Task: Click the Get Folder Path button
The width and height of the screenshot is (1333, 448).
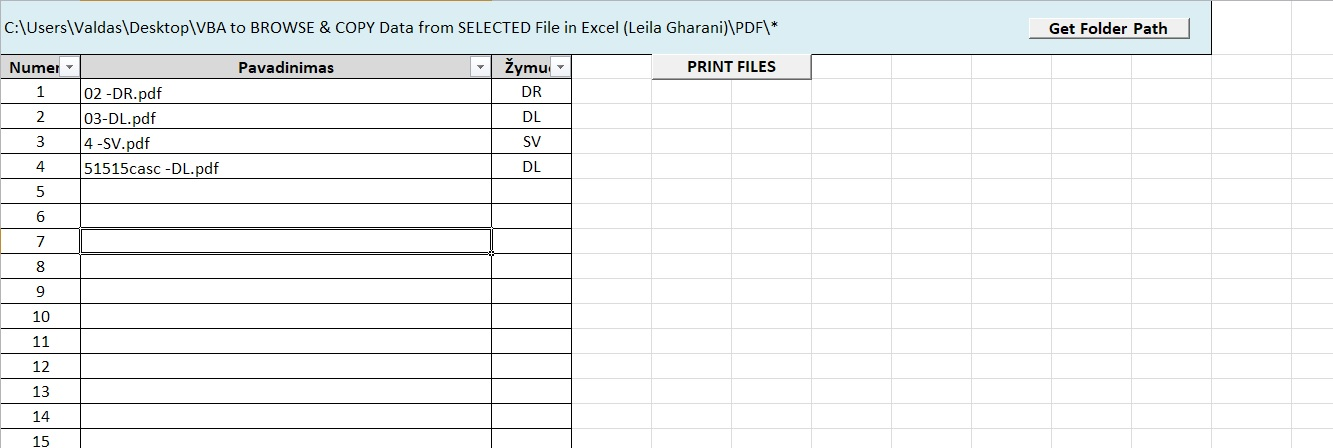Action: pos(1108,28)
